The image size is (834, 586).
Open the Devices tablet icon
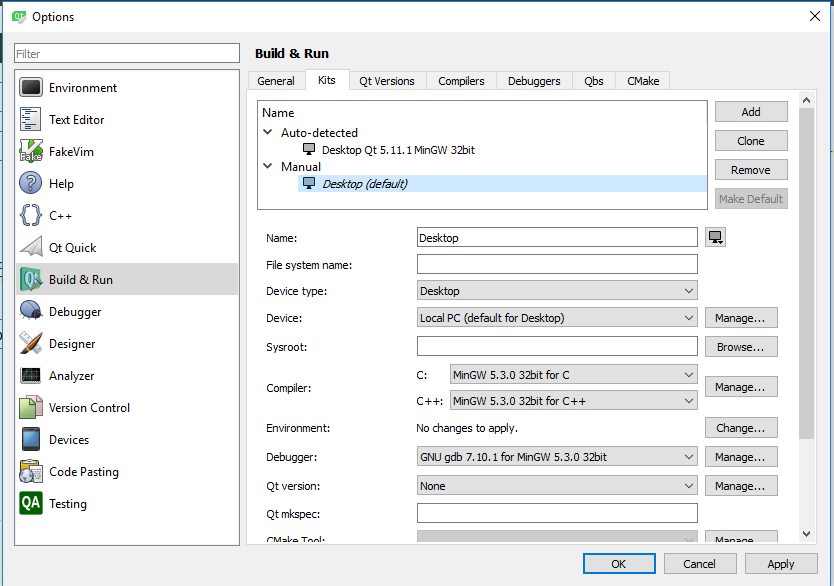31,439
